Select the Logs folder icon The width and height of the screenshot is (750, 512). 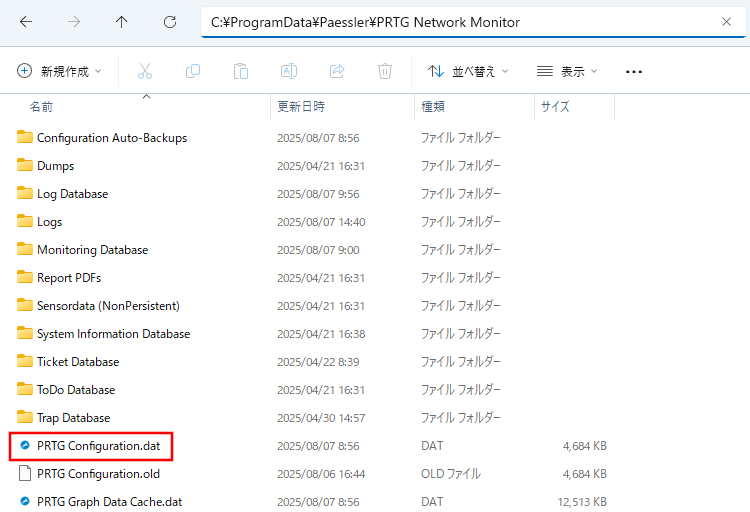point(25,221)
